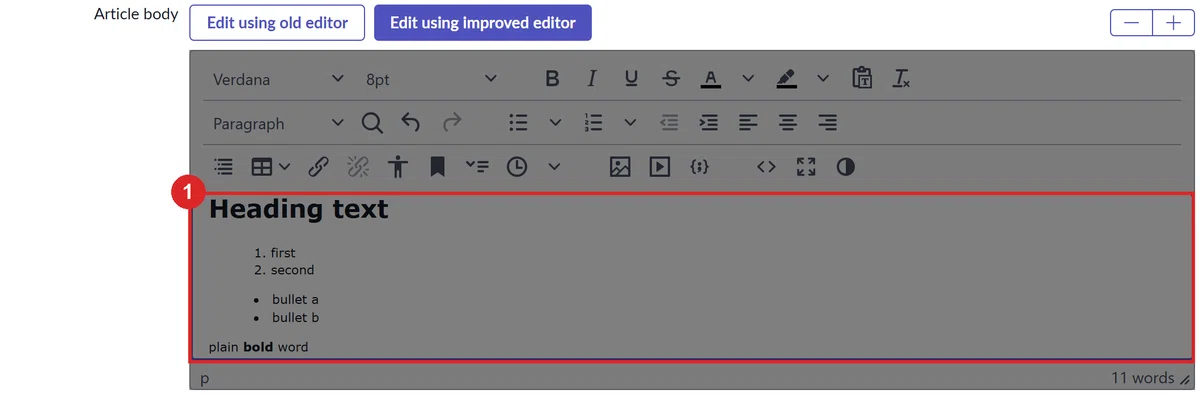
Task: Insert media with the play icon
Action: [x=659, y=167]
